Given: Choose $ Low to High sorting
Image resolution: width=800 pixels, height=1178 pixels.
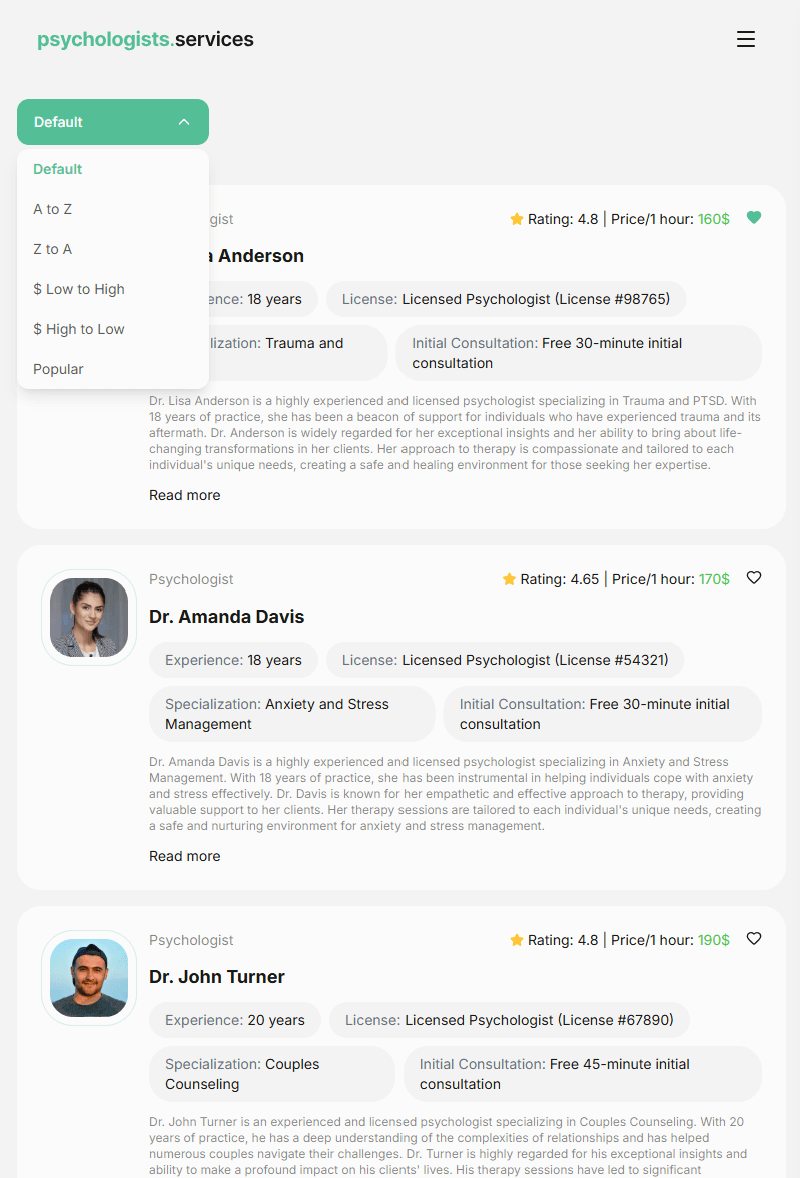Looking at the screenshot, I should [79, 289].
